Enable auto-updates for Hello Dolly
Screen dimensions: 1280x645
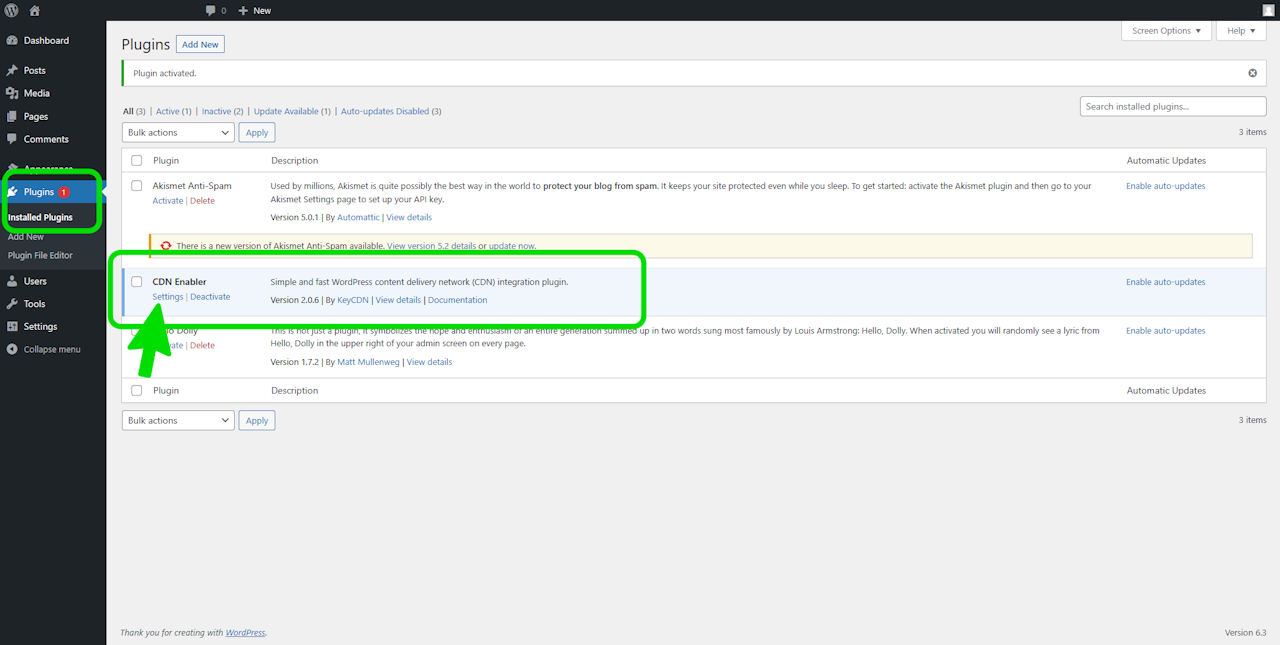point(1165,331)
